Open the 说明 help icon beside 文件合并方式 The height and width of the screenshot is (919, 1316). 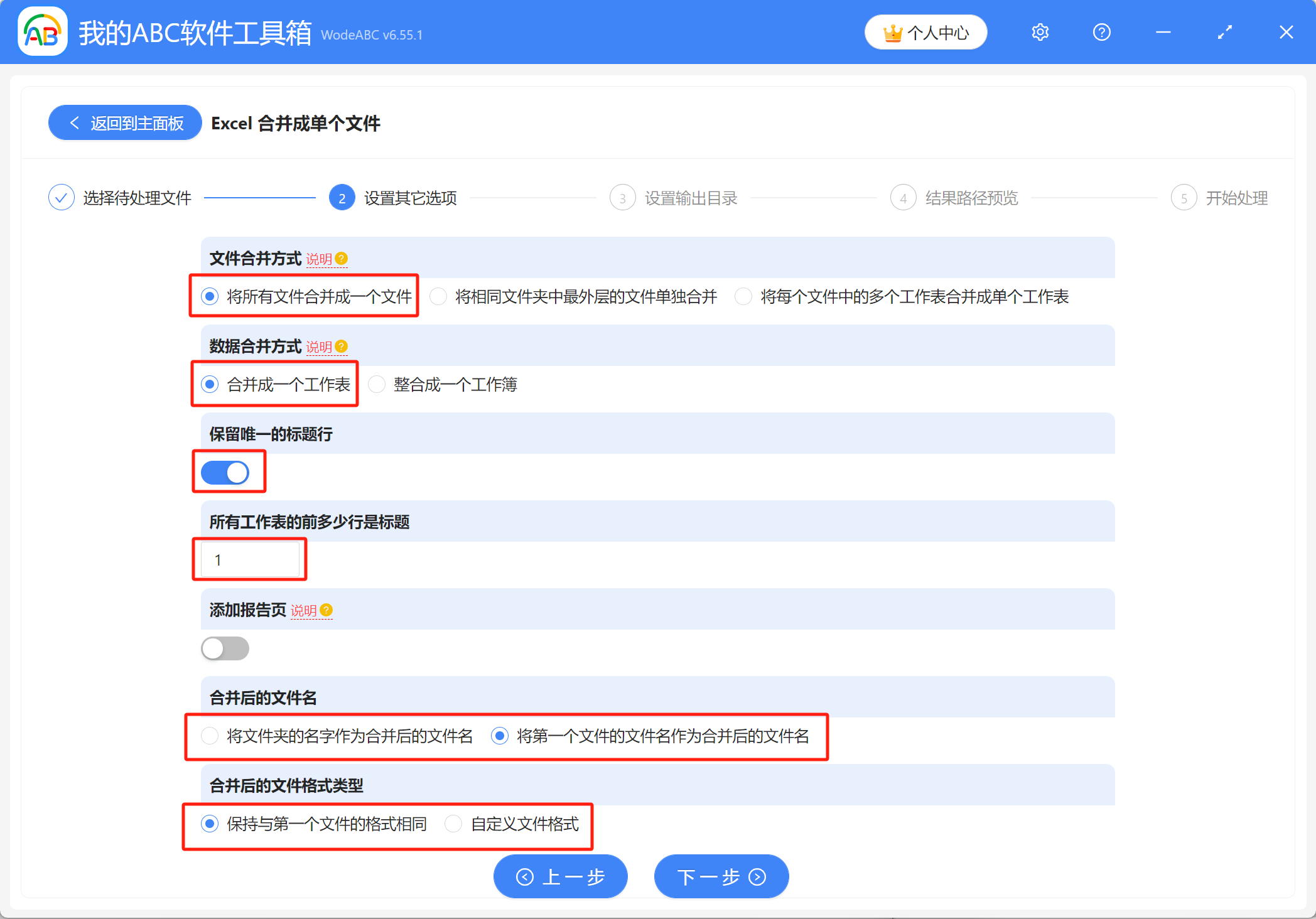[340, 258]
